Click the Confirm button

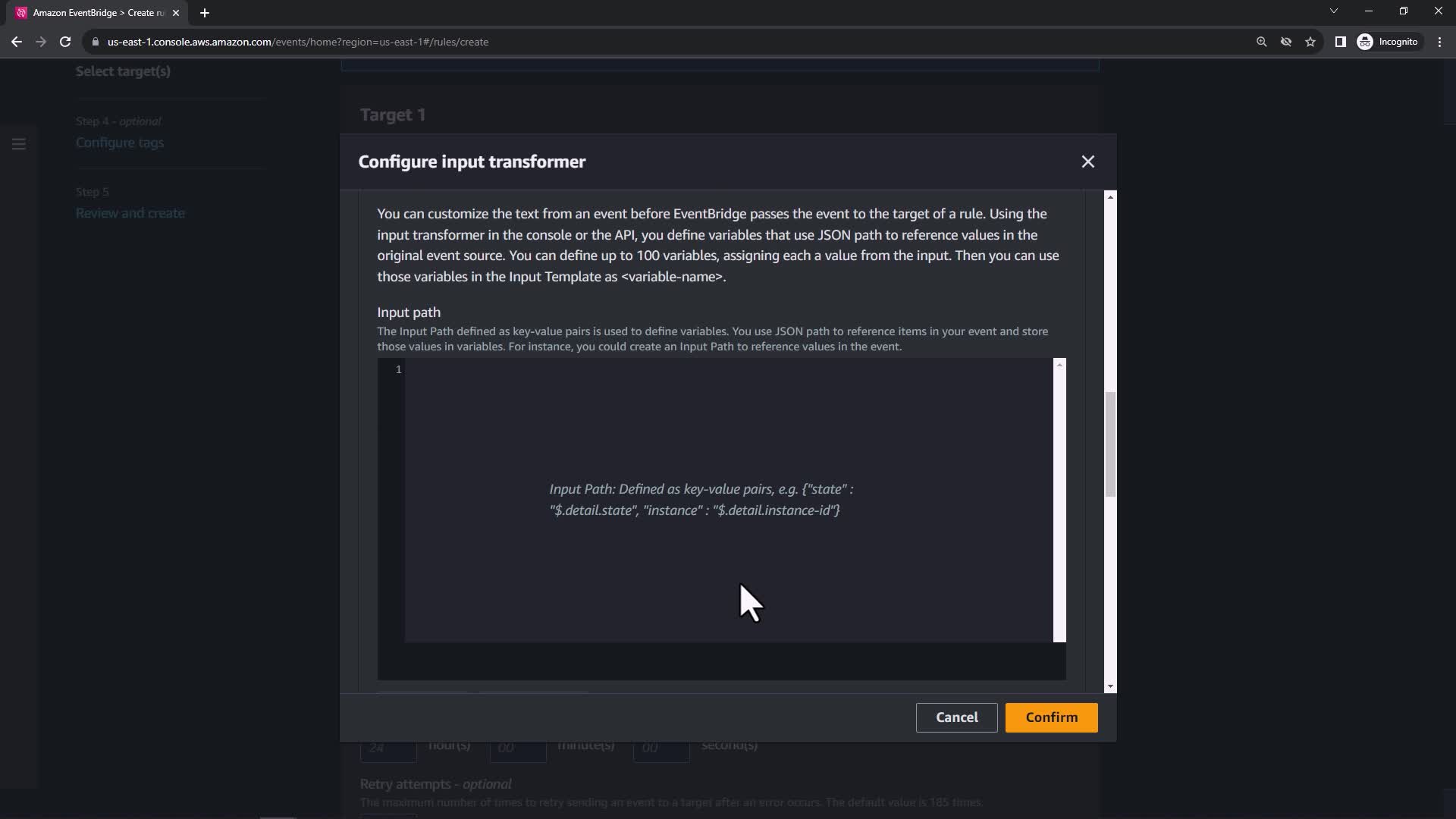[1051, 717]
